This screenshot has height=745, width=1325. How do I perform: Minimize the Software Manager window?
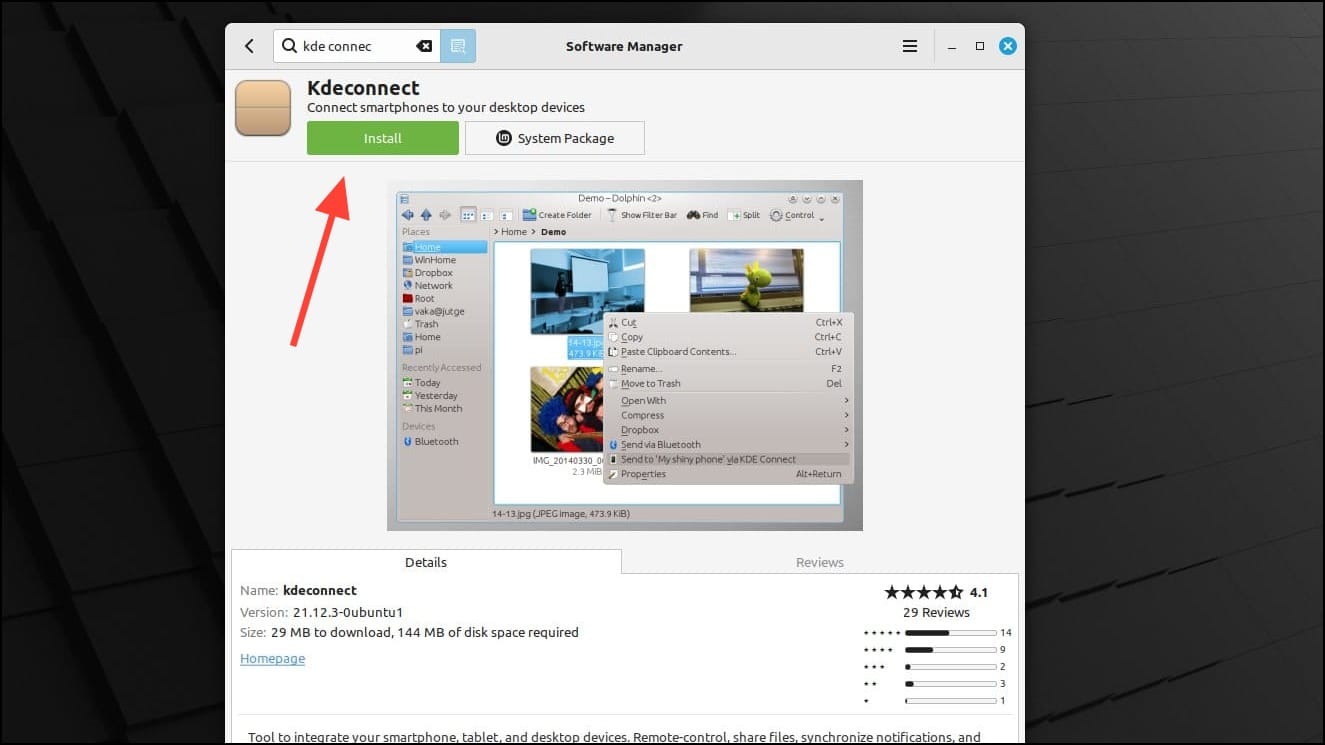(x=952, y=46)
